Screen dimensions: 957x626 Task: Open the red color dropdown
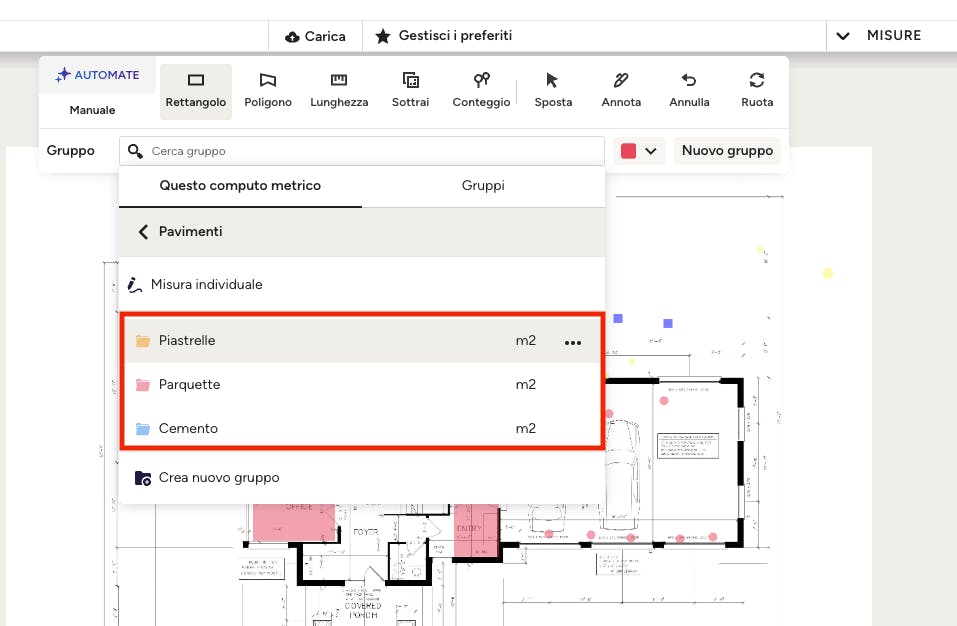click(x=640, y=151)
